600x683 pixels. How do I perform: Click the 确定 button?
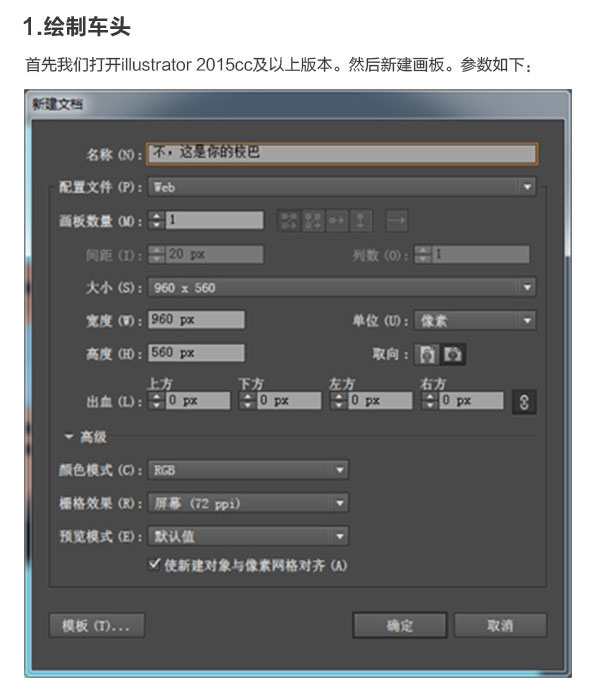coord(400,626)
